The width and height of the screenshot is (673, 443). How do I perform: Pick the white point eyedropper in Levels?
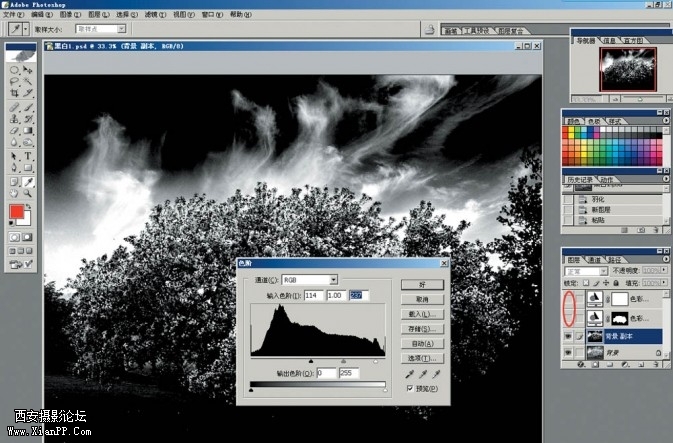click(437, 372)
